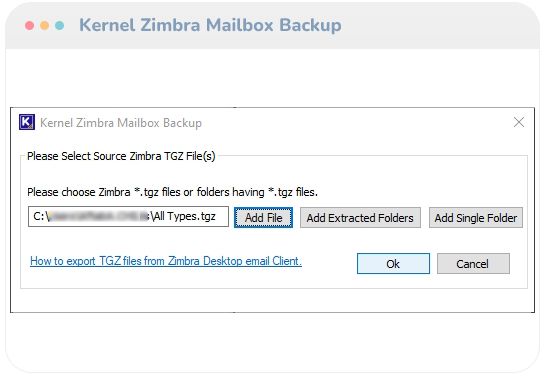
Task: Click empty title bar area of the dialog
Action: [355, 122]
